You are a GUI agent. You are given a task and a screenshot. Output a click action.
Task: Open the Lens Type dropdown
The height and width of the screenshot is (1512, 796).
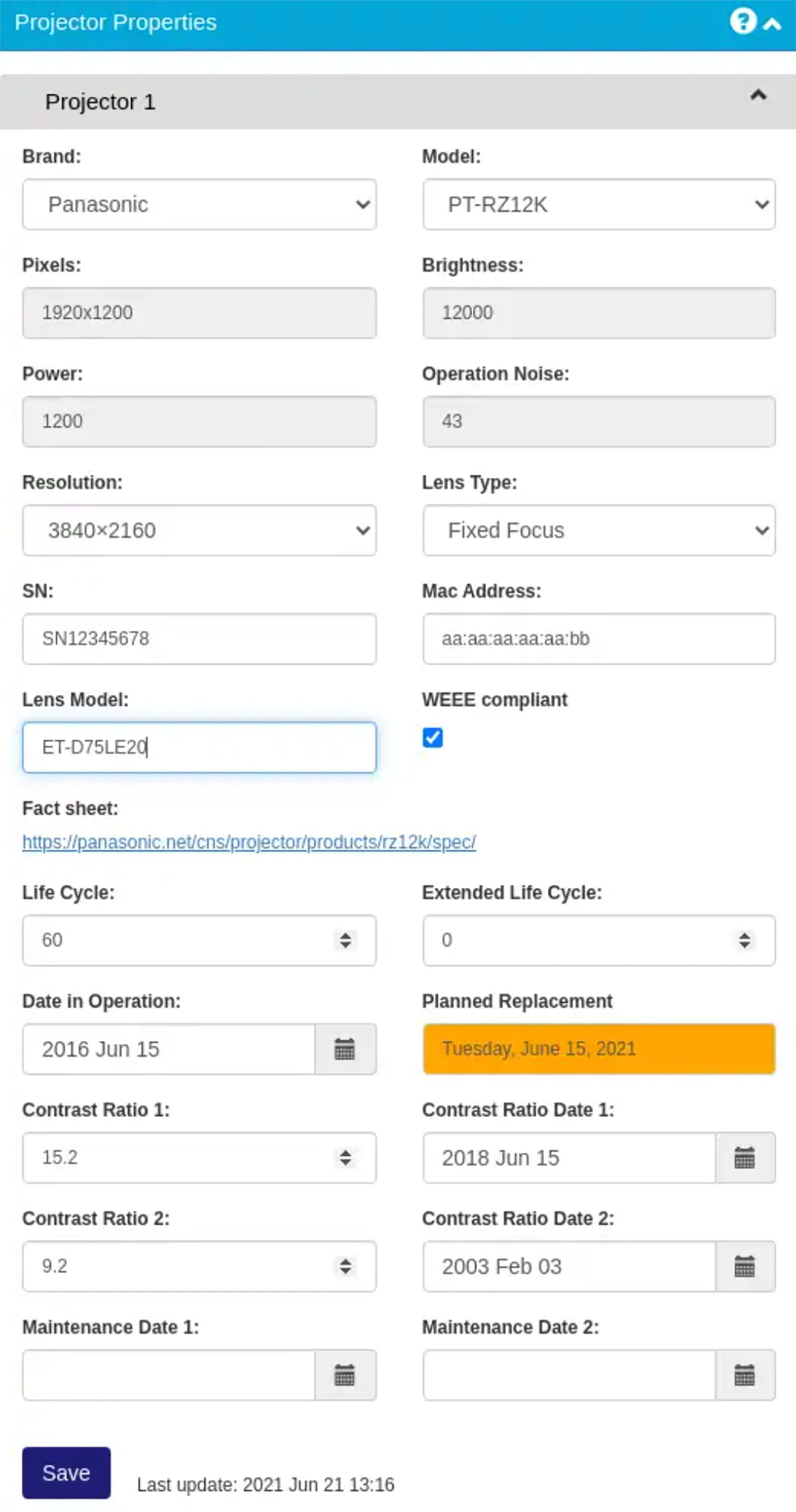(x=599, y=530)
